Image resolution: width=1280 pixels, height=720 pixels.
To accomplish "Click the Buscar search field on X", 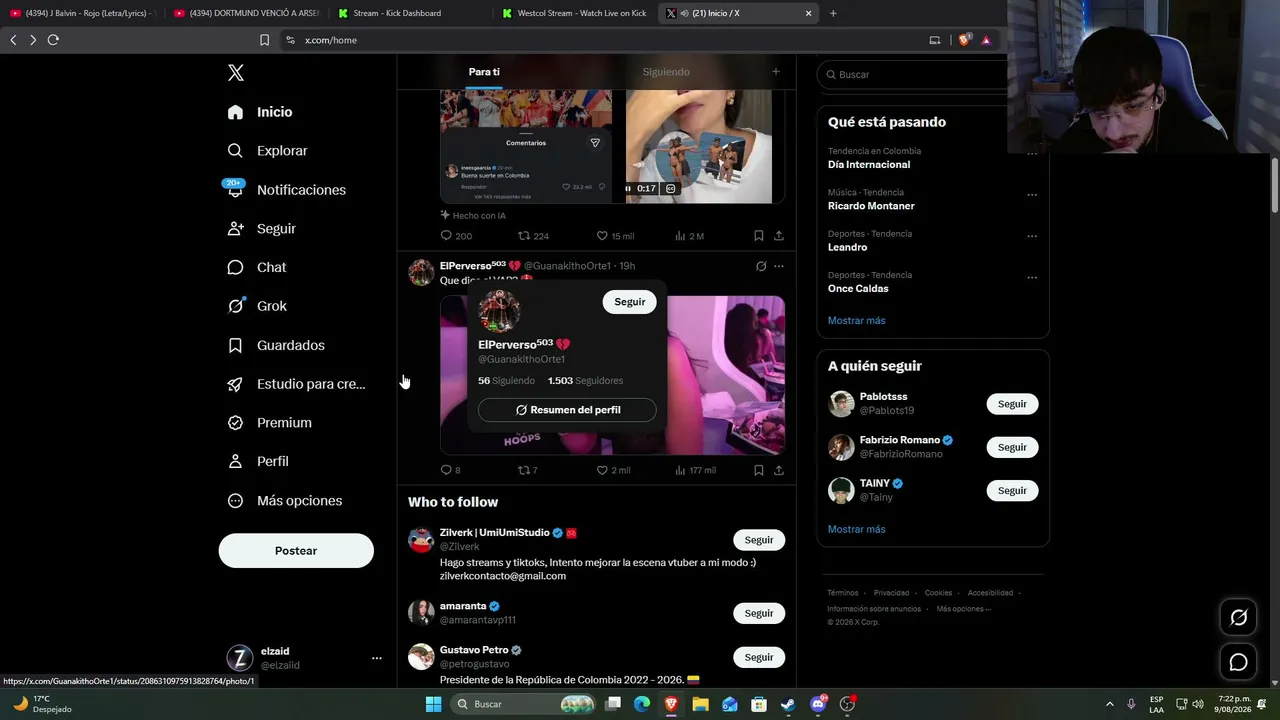I will [x=914, y=75].
